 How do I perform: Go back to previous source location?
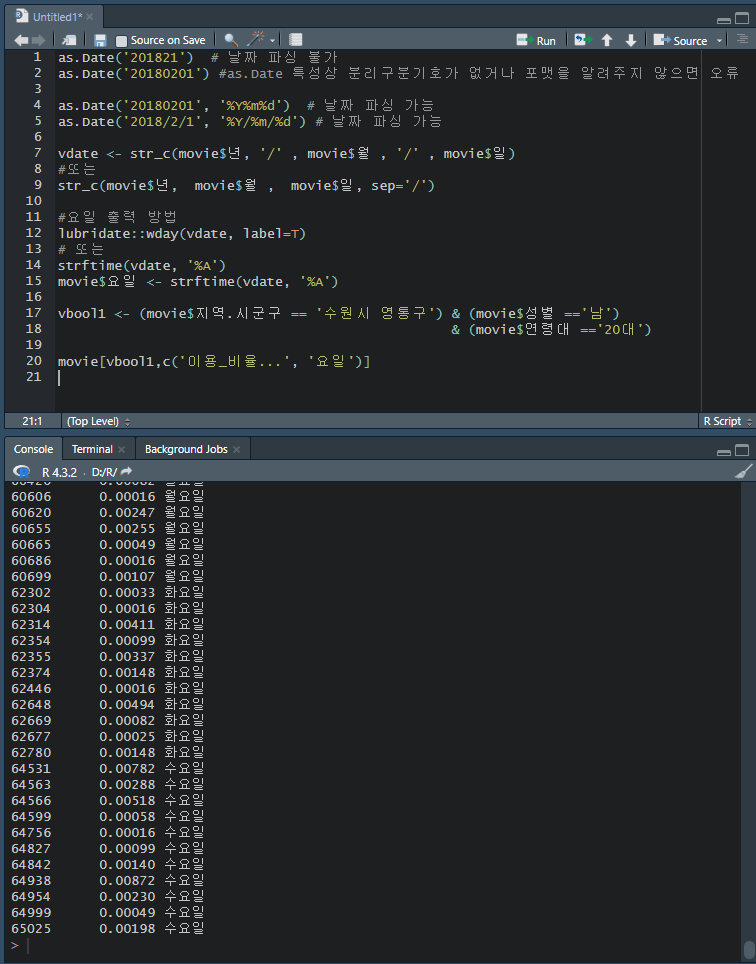click(21, 41)
